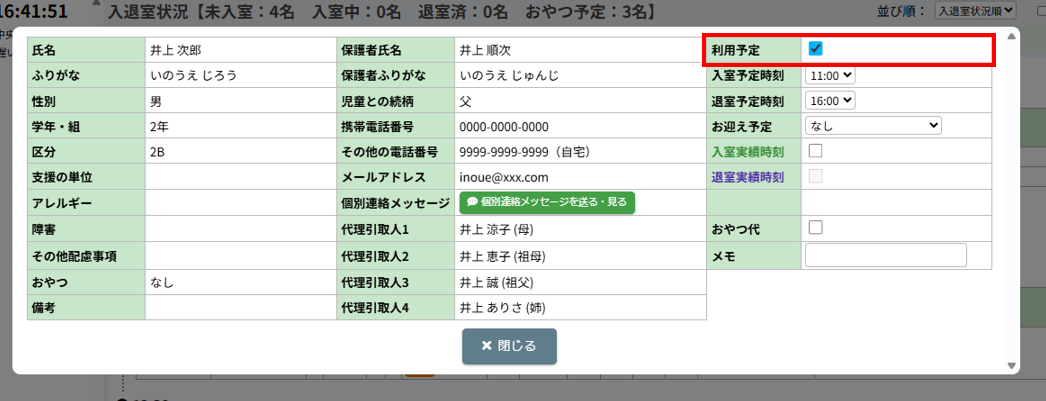Screen dimensions: 1046x401
Task: Click the speech bubble icon on the 個別連絡メッセージ button
Action: (x=472, y=202)
